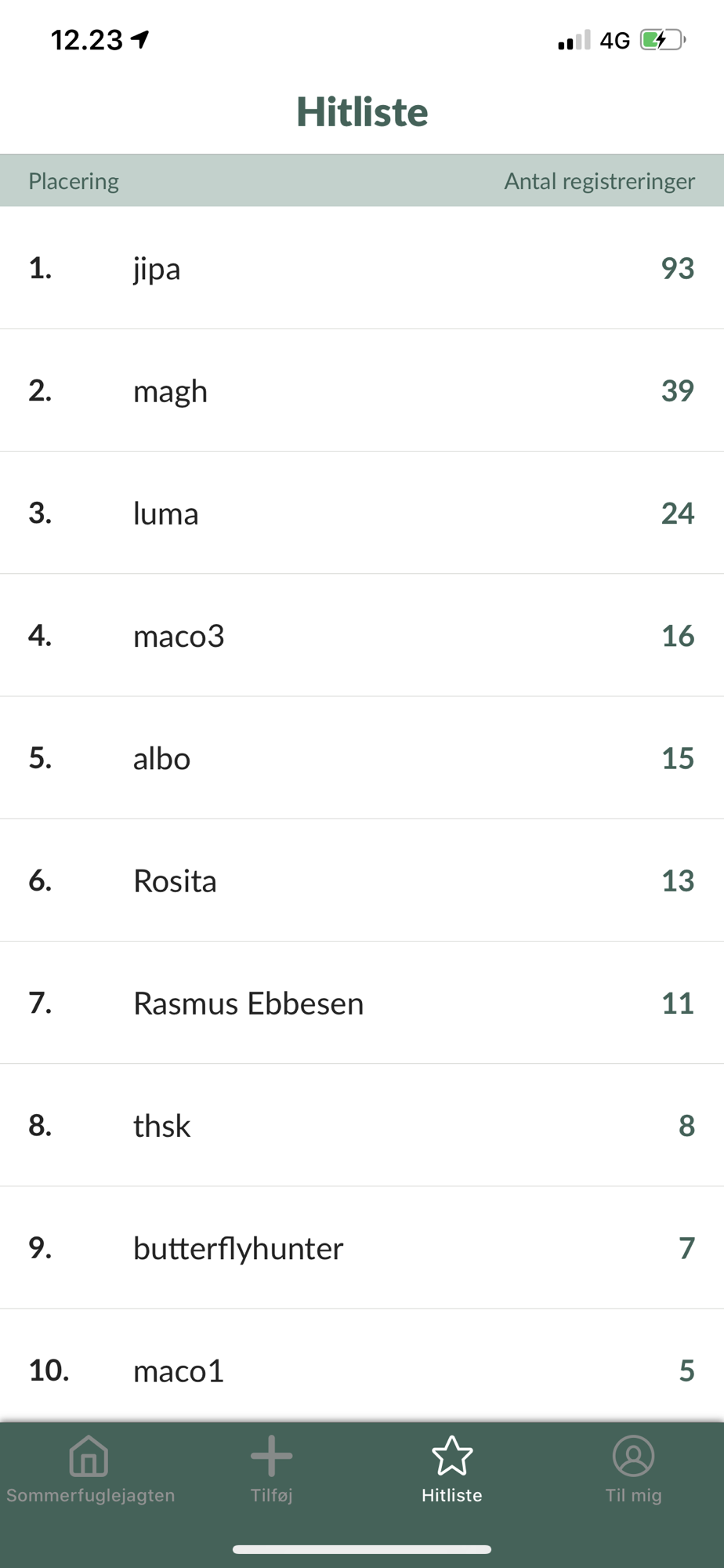This screenshot has width=724, height=1568.
Task: Select Rosita in the ranking
Action: (175, 880)
